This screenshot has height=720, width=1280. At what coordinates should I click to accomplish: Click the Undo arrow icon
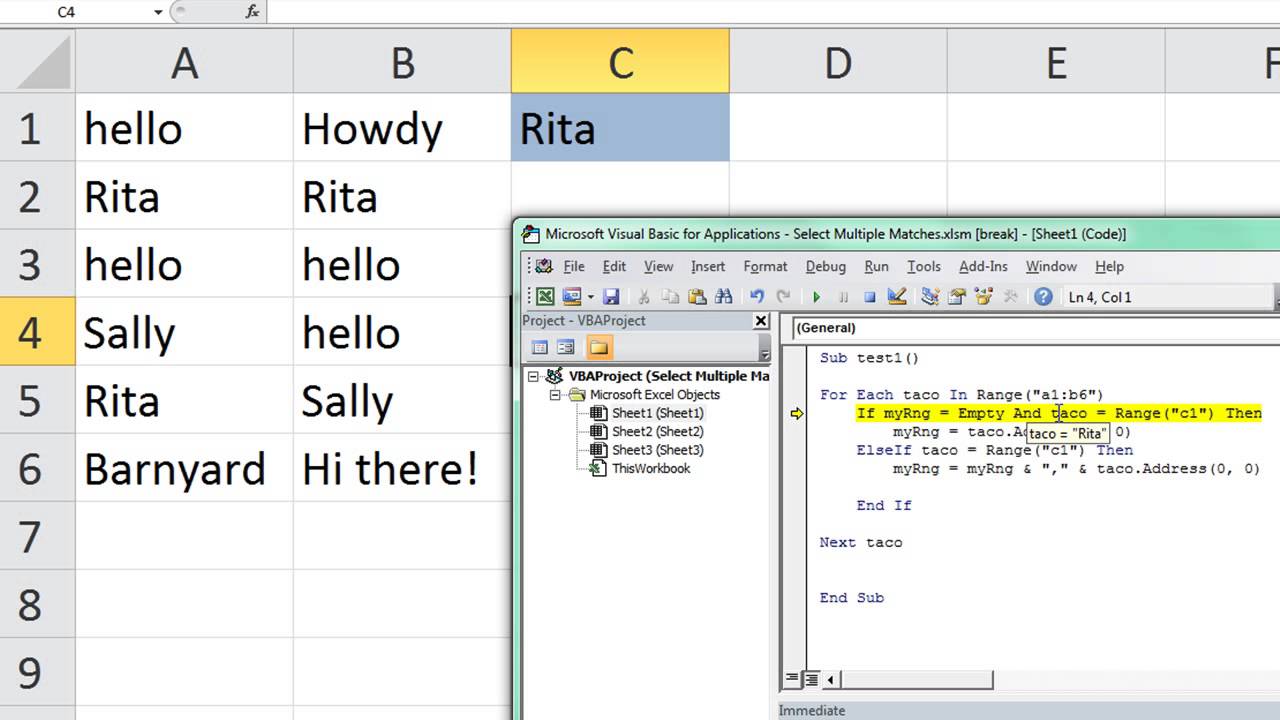(757, 297)
